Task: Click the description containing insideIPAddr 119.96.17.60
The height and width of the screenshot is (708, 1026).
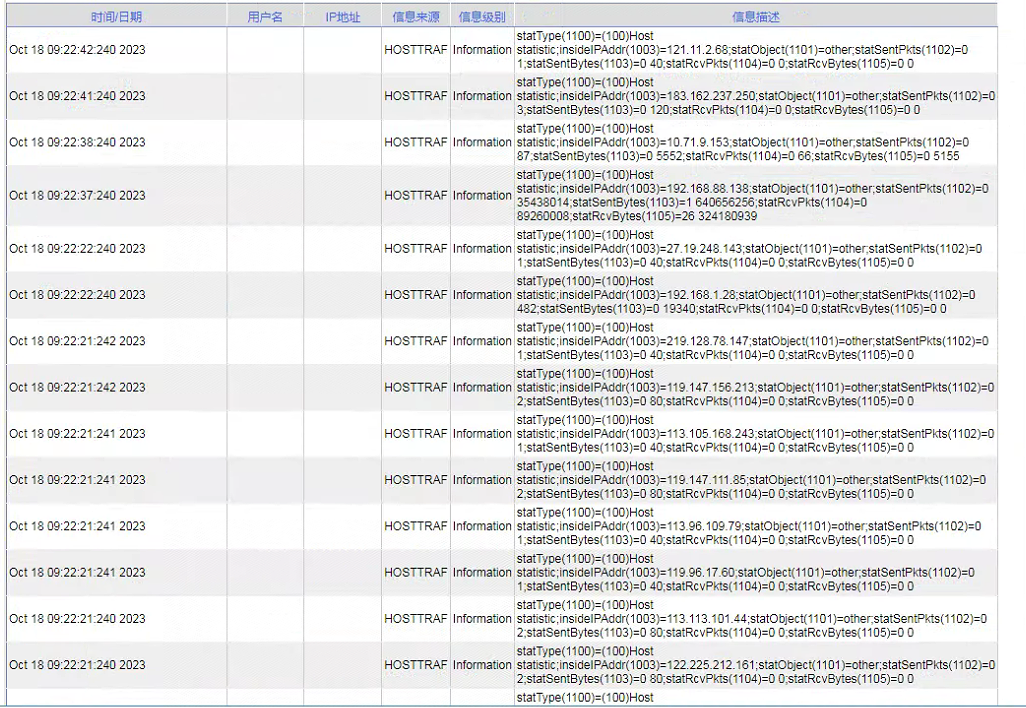Action: (745, 573)
